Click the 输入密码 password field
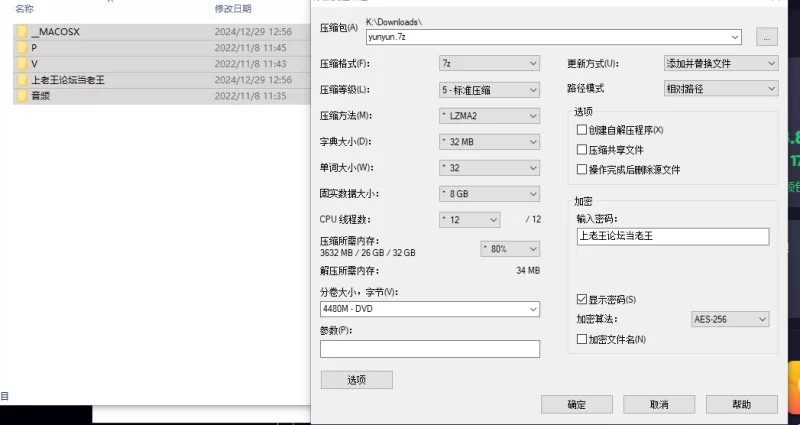This screenshot has height=425, width=800. (x=673, y=236)
